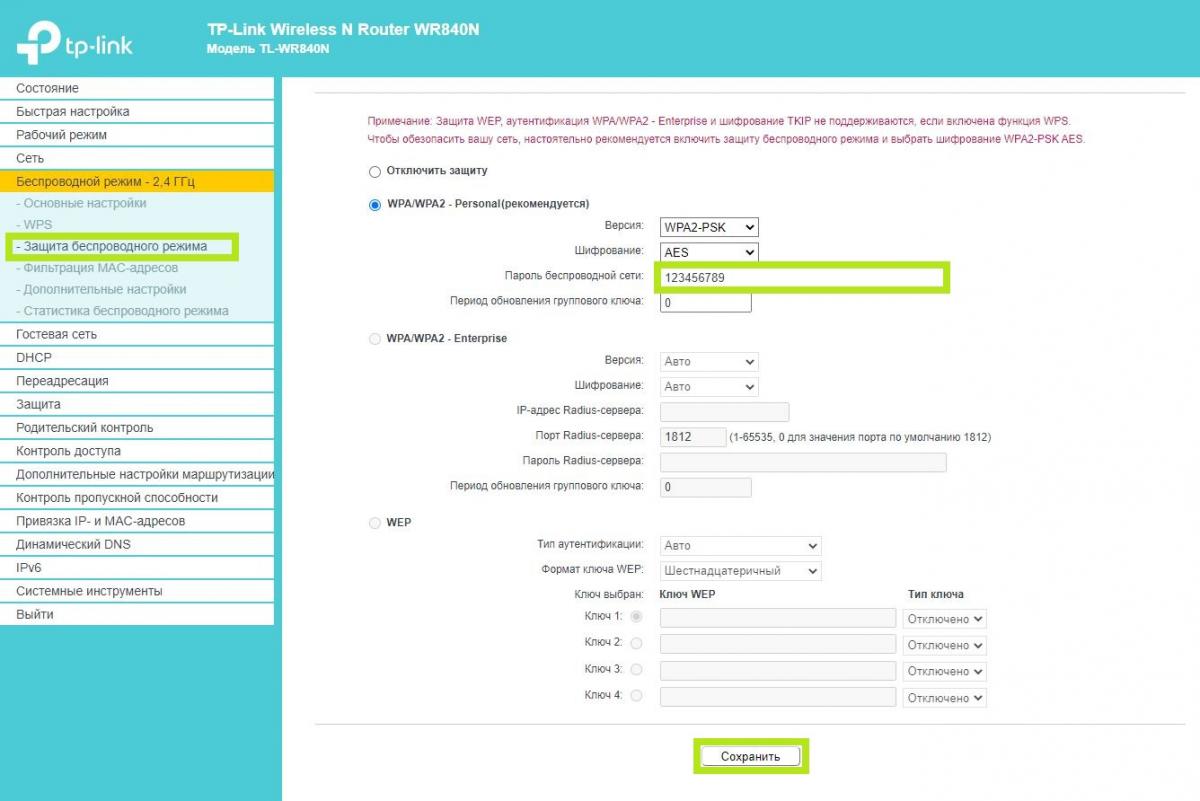Open the 'Гостевая сеть' menu section
This screenshot has width=1200, height=801.
[x=56, y=334]
